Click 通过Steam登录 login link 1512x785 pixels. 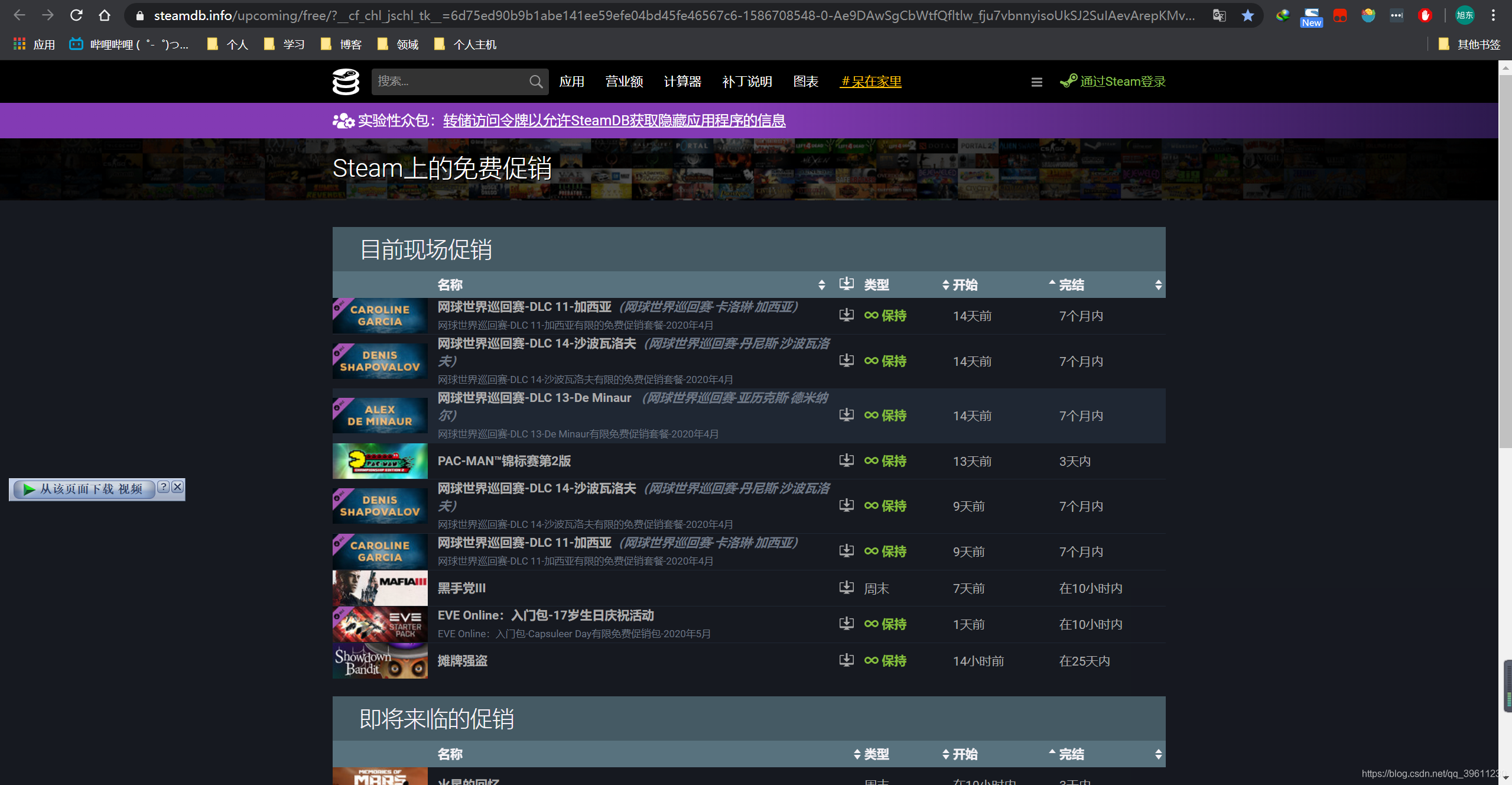[x=1122, y=82]
